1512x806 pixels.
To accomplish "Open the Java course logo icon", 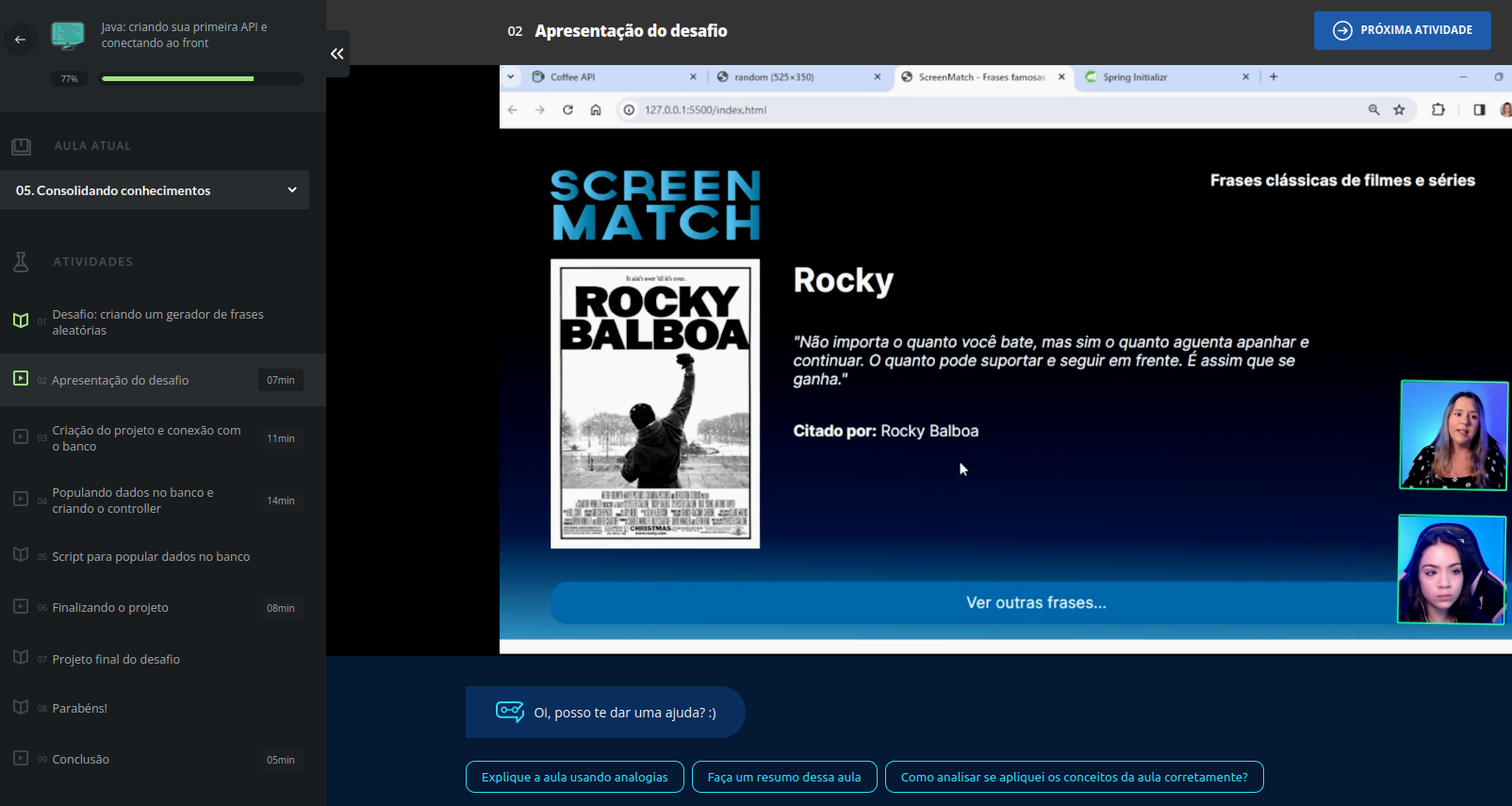I will point(68,36).
